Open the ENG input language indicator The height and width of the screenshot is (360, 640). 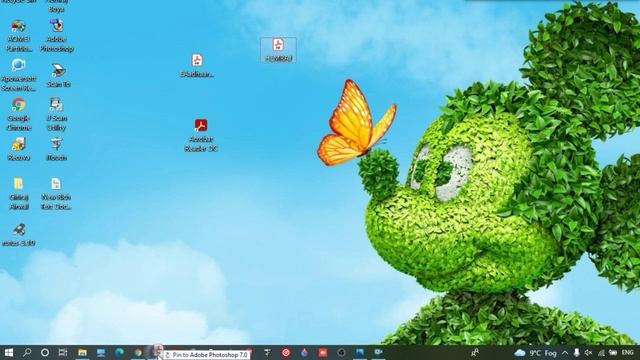coord(628,353)
